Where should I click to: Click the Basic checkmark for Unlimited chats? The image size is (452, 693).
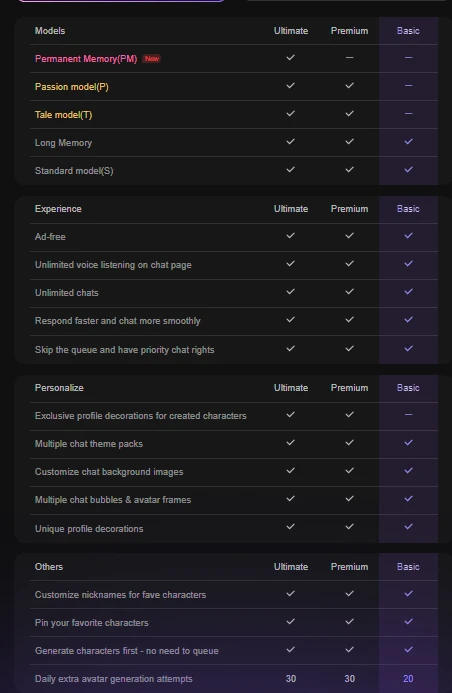(x=408, y=292)
